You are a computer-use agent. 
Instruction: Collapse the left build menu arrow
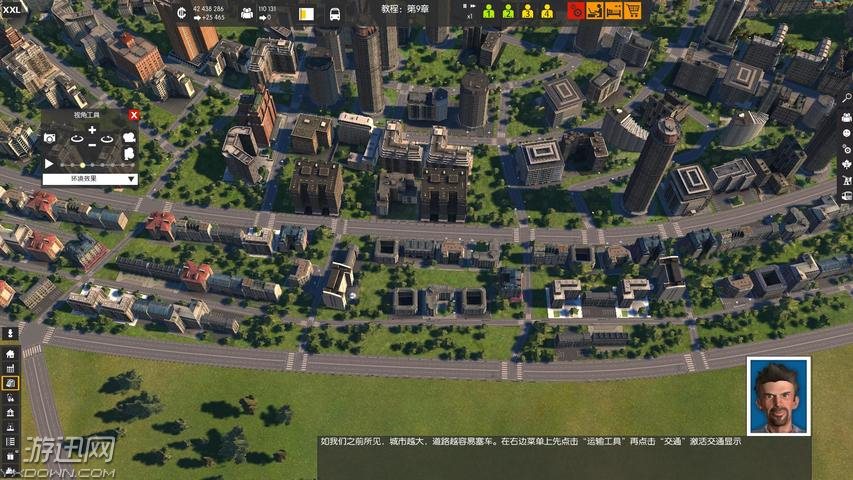[10, 333]
